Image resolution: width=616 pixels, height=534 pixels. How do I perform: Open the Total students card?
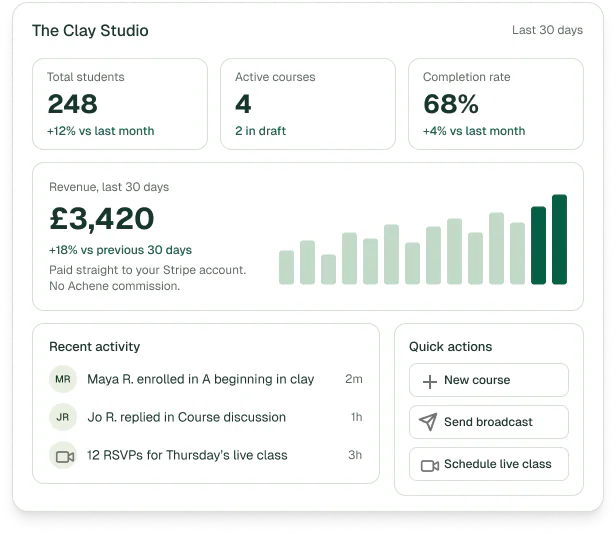[x=120, y=104]
